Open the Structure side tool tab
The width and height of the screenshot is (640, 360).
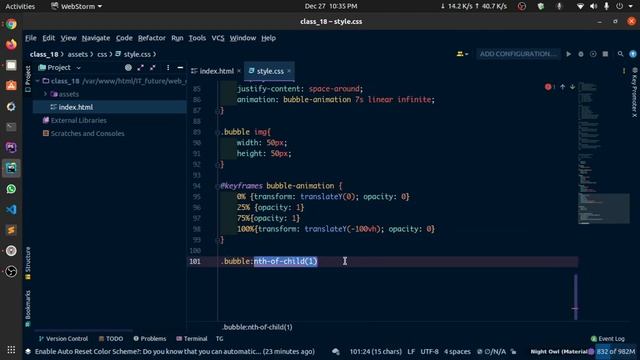(x=28, y=263)
